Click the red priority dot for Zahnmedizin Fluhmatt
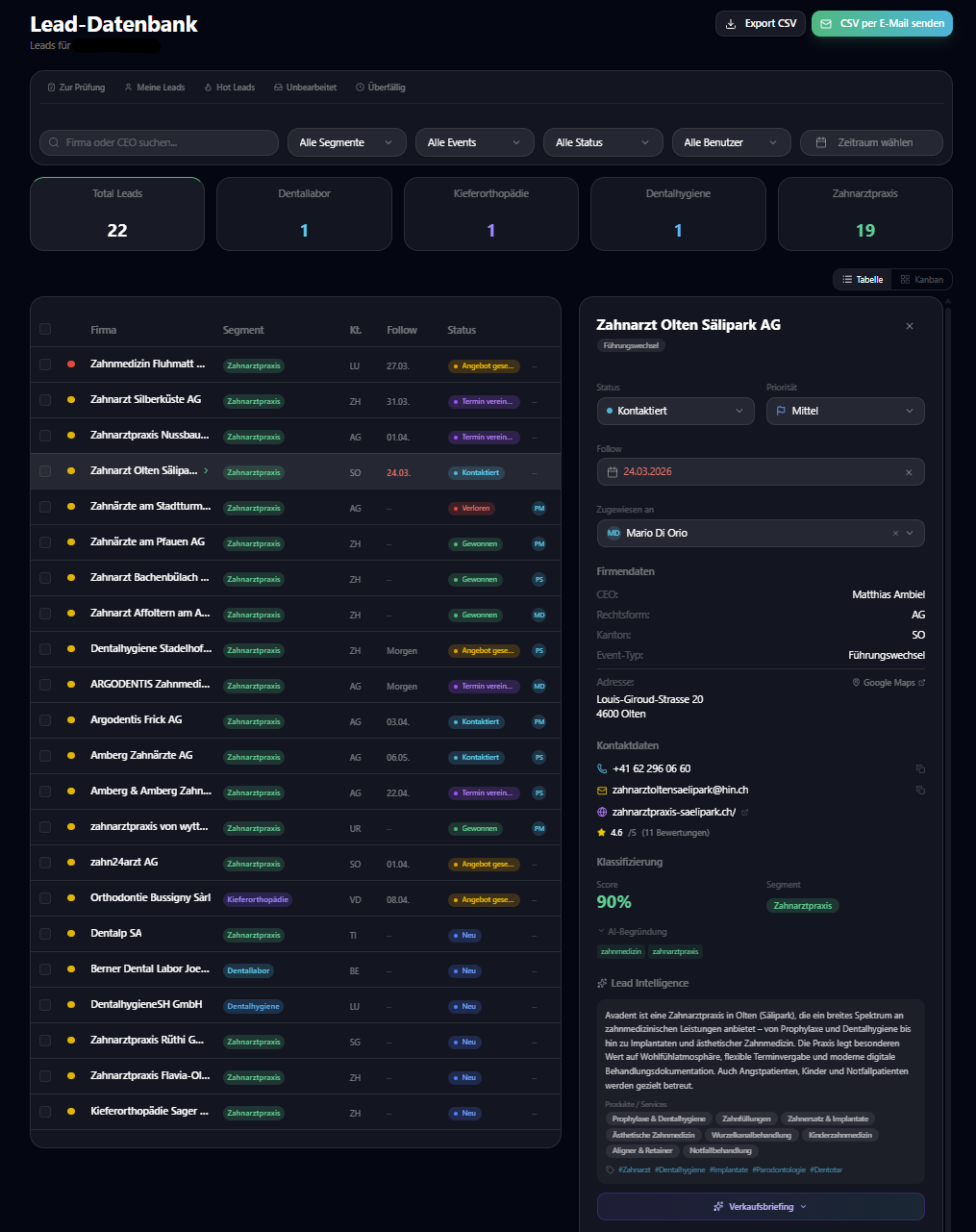Viewport: 976px width, 1232px height. pos(71,365)
